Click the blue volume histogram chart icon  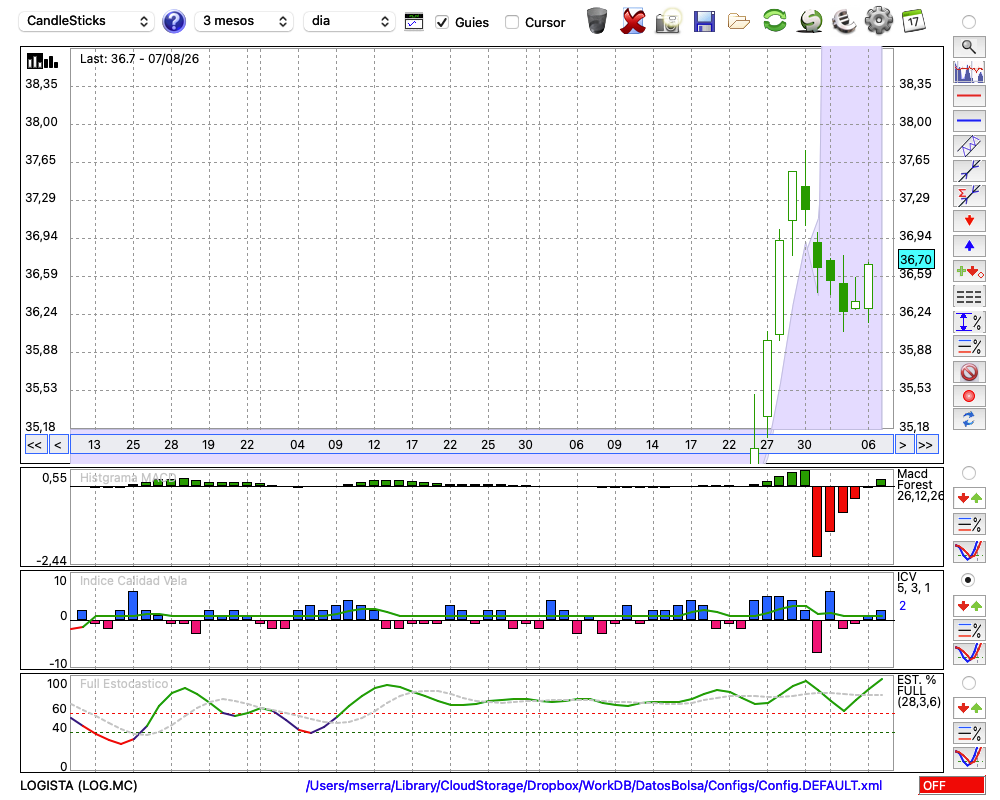point(969,71)
